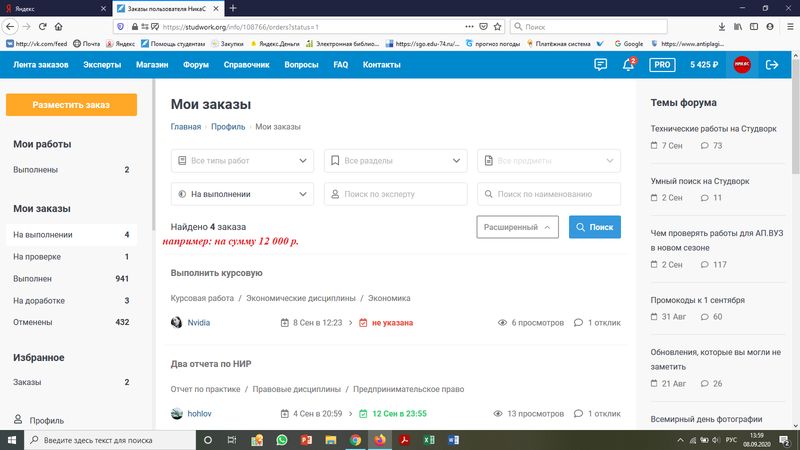Toggle the 'Расширенный' search expander

[517, 227]
